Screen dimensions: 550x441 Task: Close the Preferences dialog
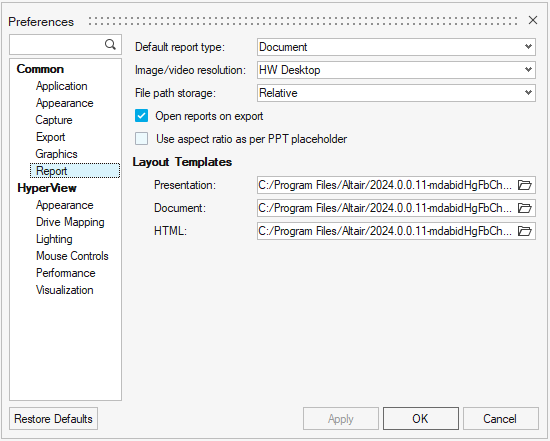(x=533, y=20)
